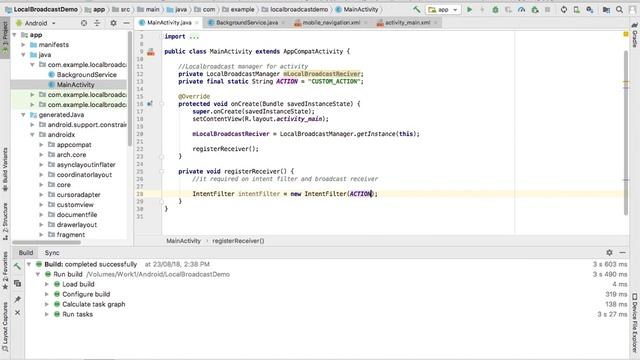This screenshot has width=640, height=360.
Task: Toggle the Favorites tool window side tab
Action: coord(5,271)
